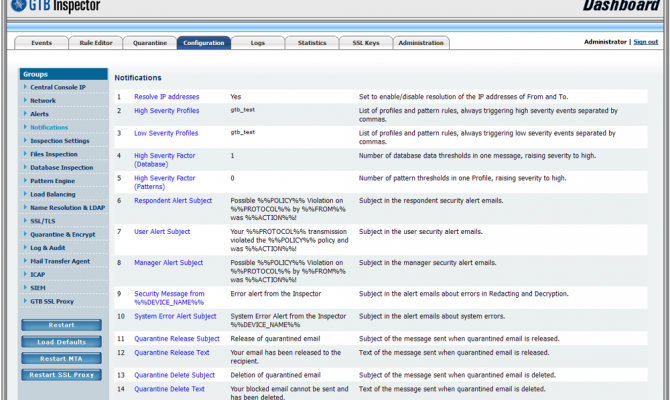
Task: Click the Restart button
Action: (x=62, y=325)
